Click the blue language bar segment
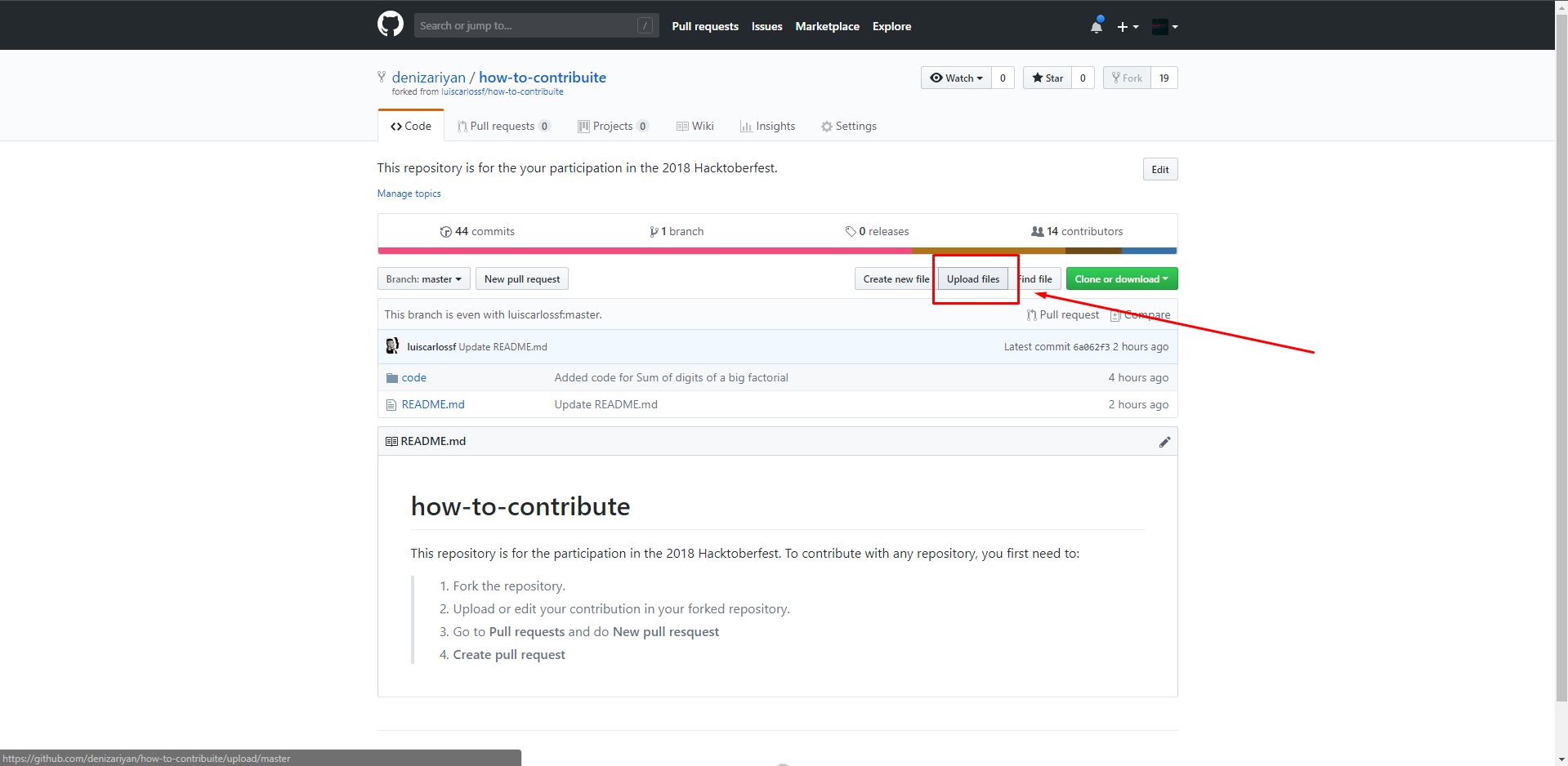Viewport: 1568px width, 766px height. 1150,251
